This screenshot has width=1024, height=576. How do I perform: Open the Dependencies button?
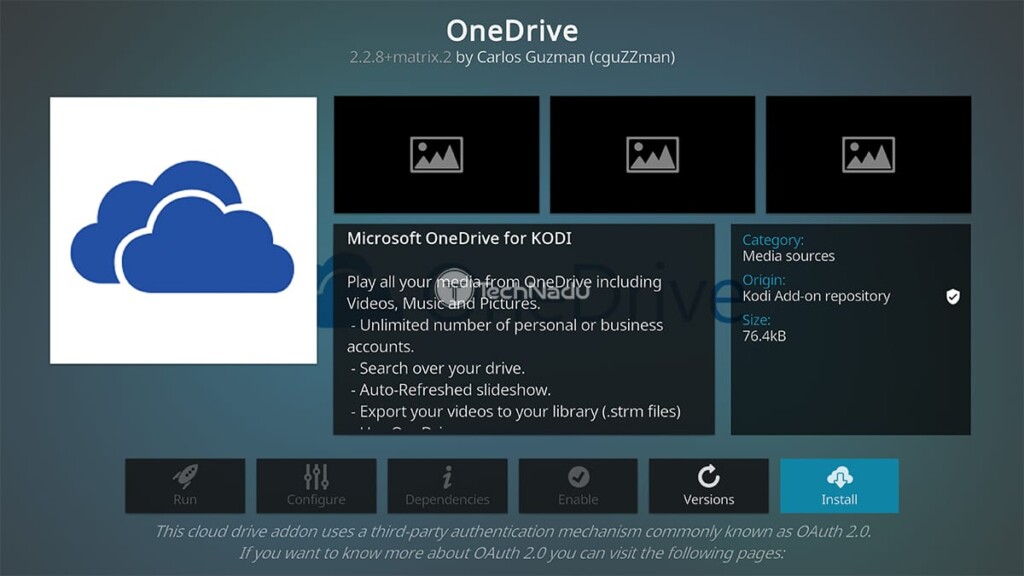447,485
